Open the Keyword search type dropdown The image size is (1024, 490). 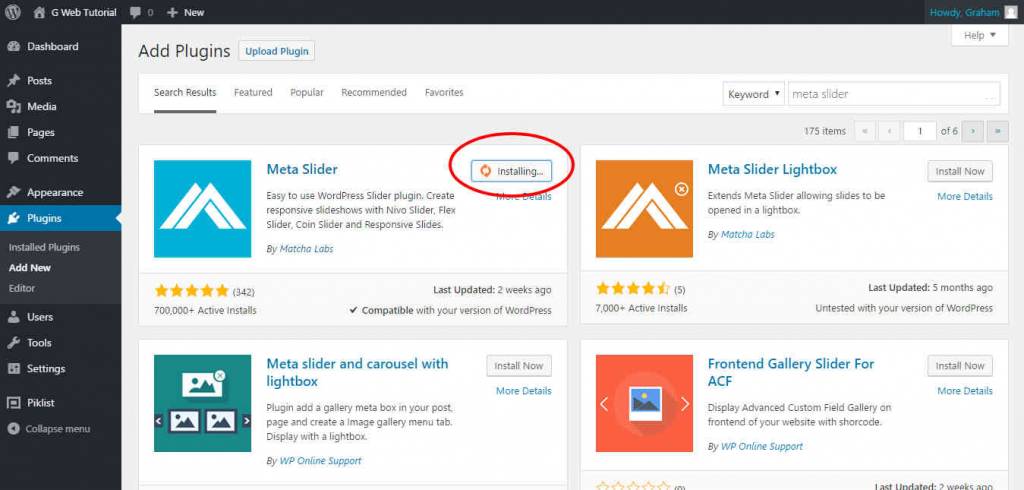point(754,95)
